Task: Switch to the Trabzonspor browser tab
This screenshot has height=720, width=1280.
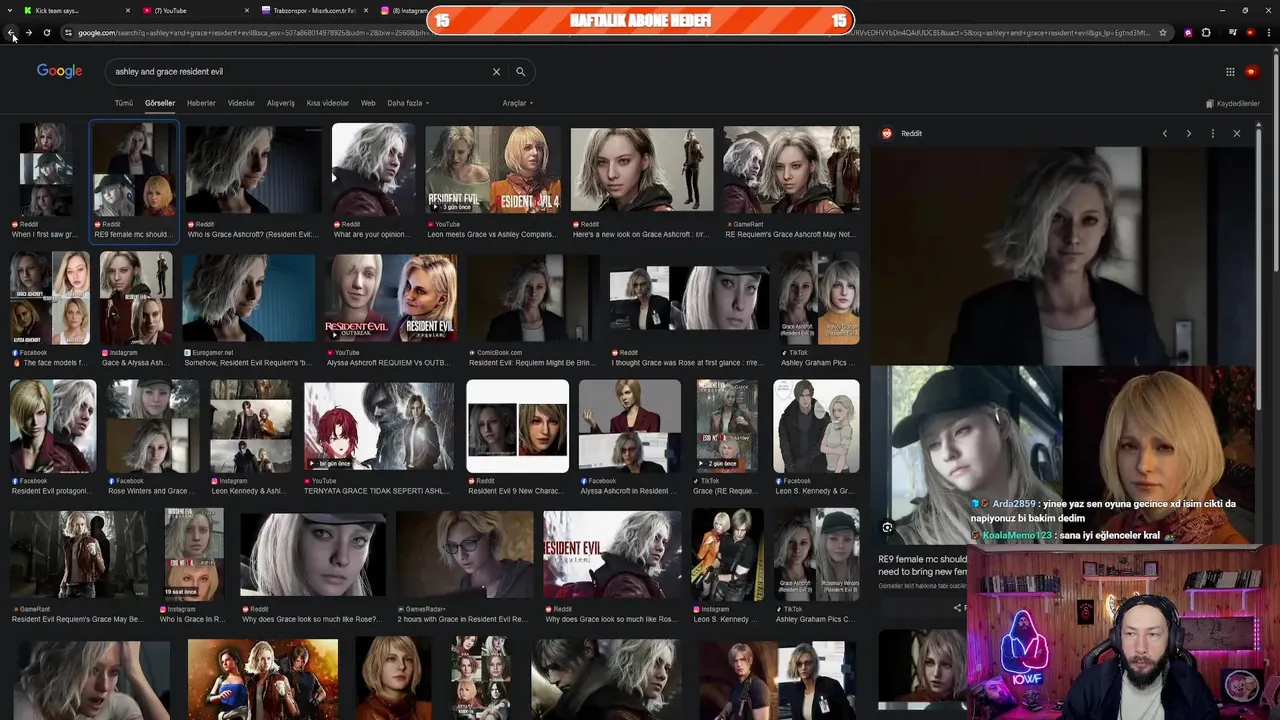Action: (x=314, y=10)
